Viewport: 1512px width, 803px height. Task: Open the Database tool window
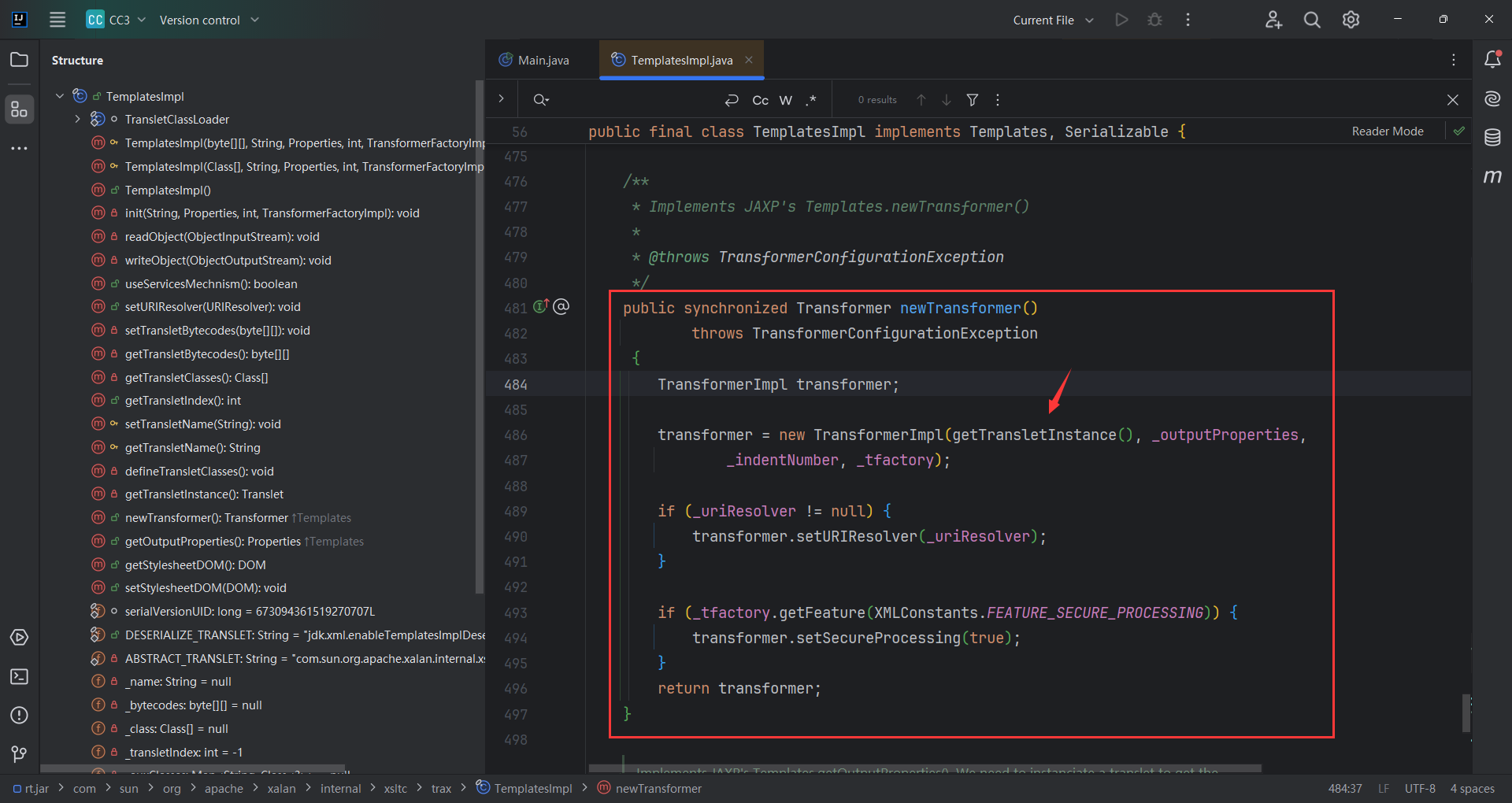[x=1492, y=138]
